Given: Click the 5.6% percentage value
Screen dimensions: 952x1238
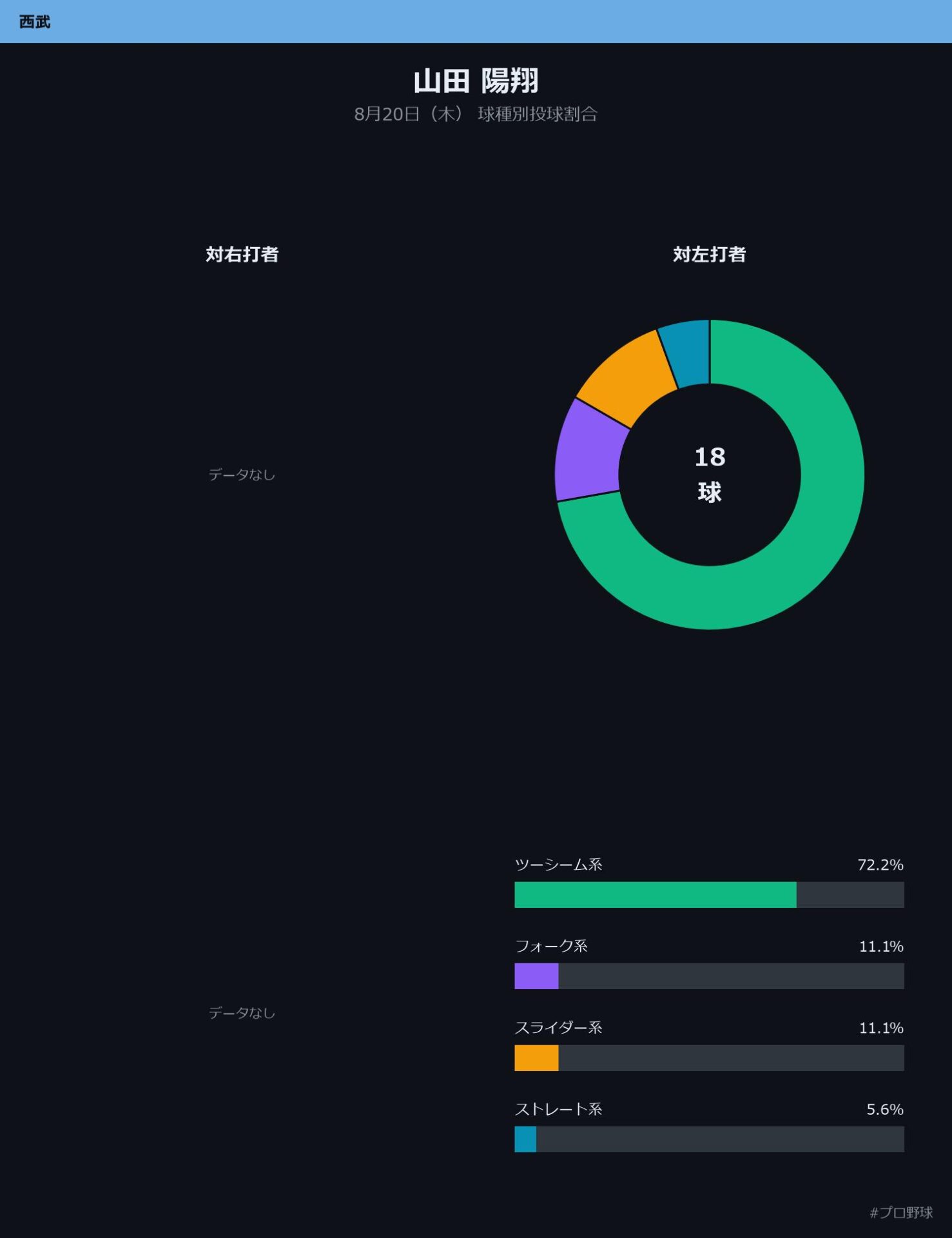Looking at the screenshot, I should click(x=885, y=1110).
